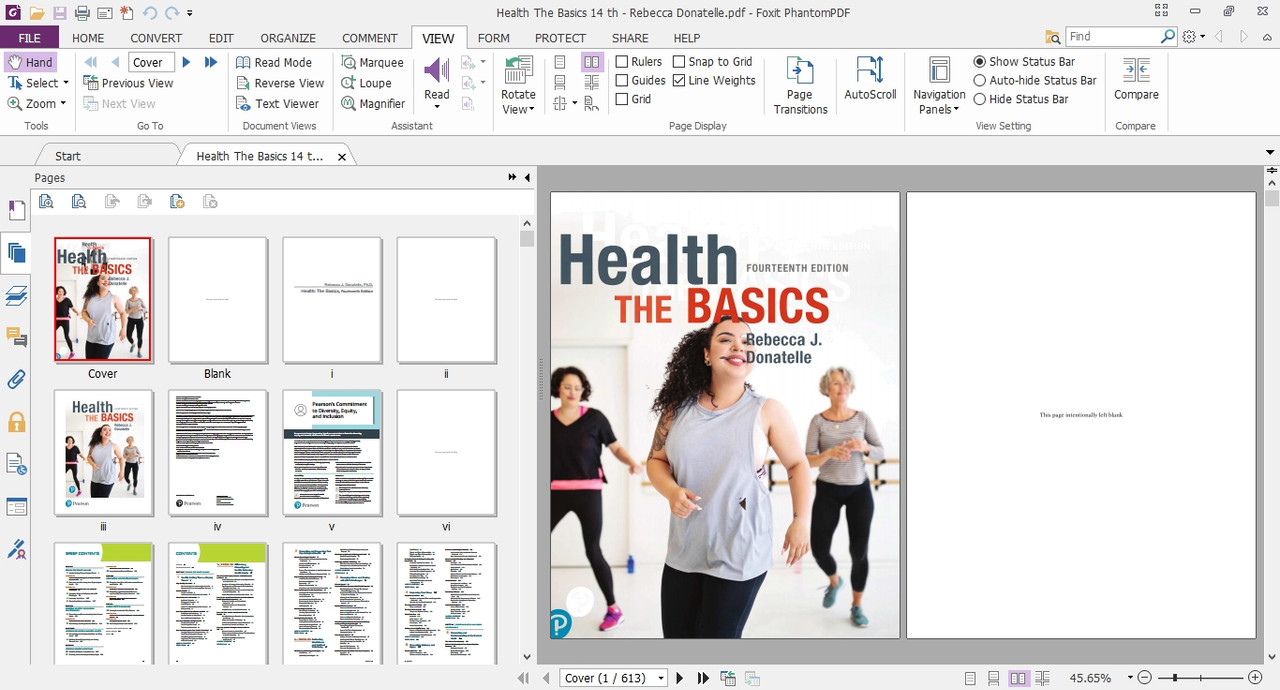Switch to the HOME ribbon tab
Viewport: 1280px width, 690px height.
(x=88, y=38)
